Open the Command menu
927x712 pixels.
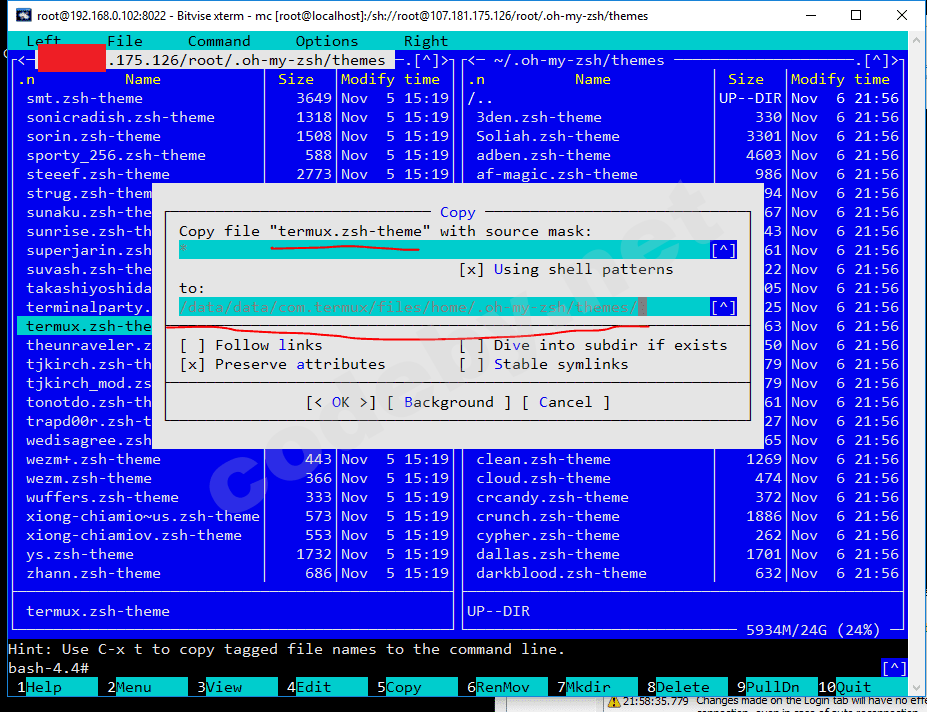coord(219,41)
